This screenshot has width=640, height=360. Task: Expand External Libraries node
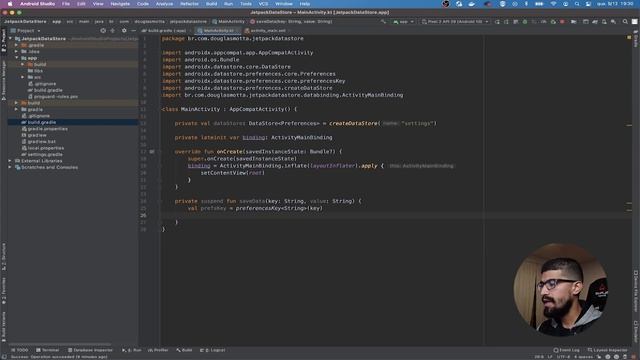(x=10, y=161)
